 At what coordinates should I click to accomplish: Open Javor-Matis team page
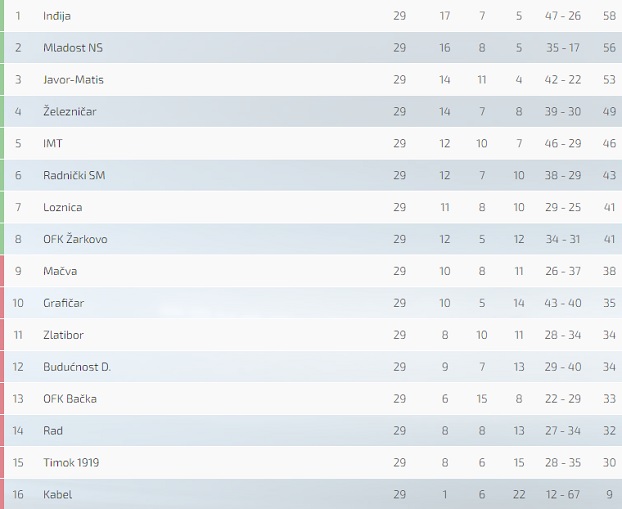(x=73, y=80)
